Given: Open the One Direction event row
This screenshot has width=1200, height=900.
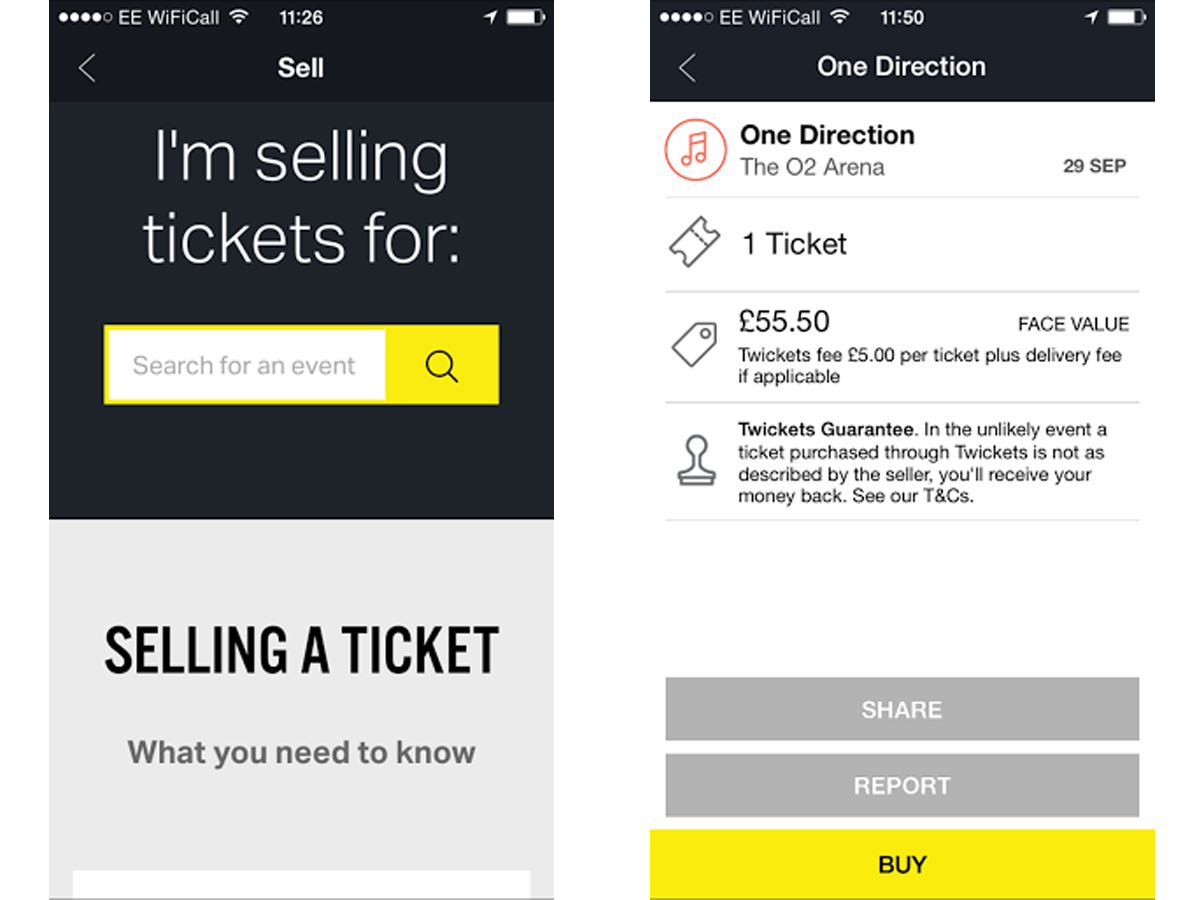Looking at the screenshot, I should click(x=902, y=150).
